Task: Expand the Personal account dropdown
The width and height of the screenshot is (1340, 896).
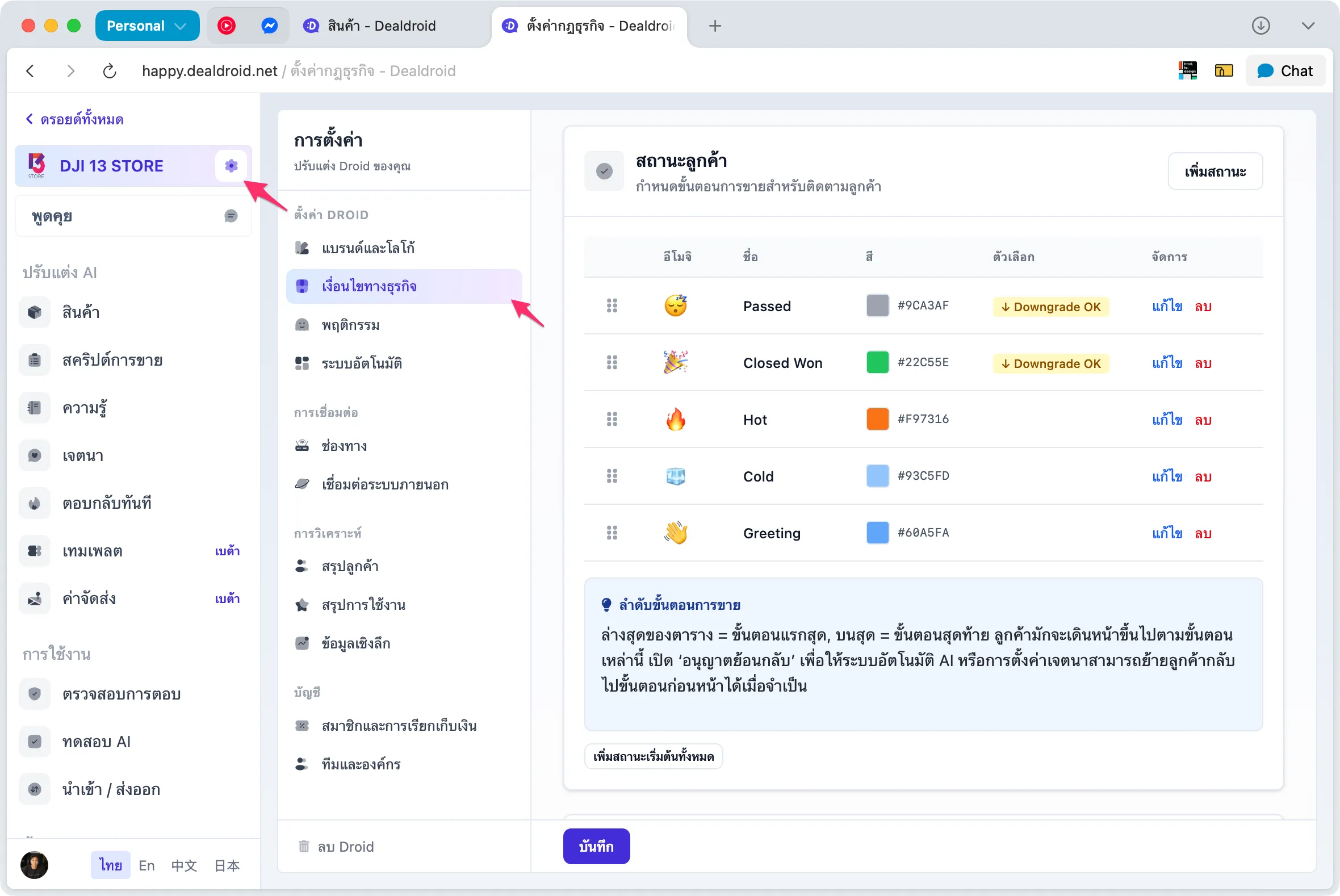Action: click(147, 25)
